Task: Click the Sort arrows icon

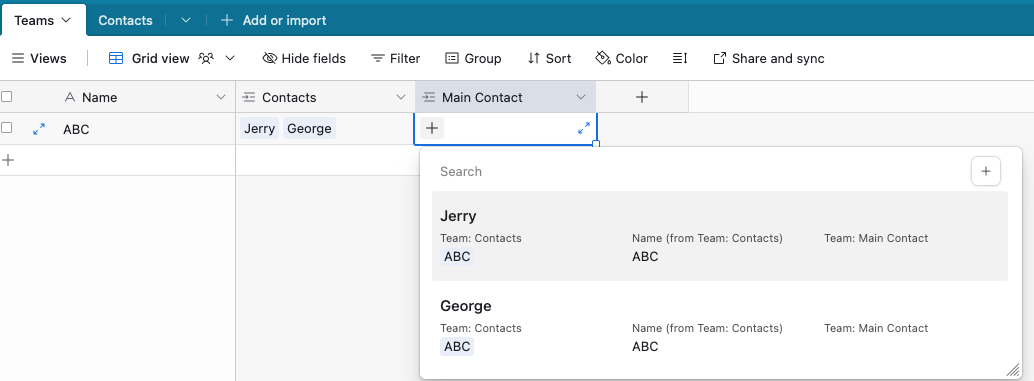Action: 533,59
